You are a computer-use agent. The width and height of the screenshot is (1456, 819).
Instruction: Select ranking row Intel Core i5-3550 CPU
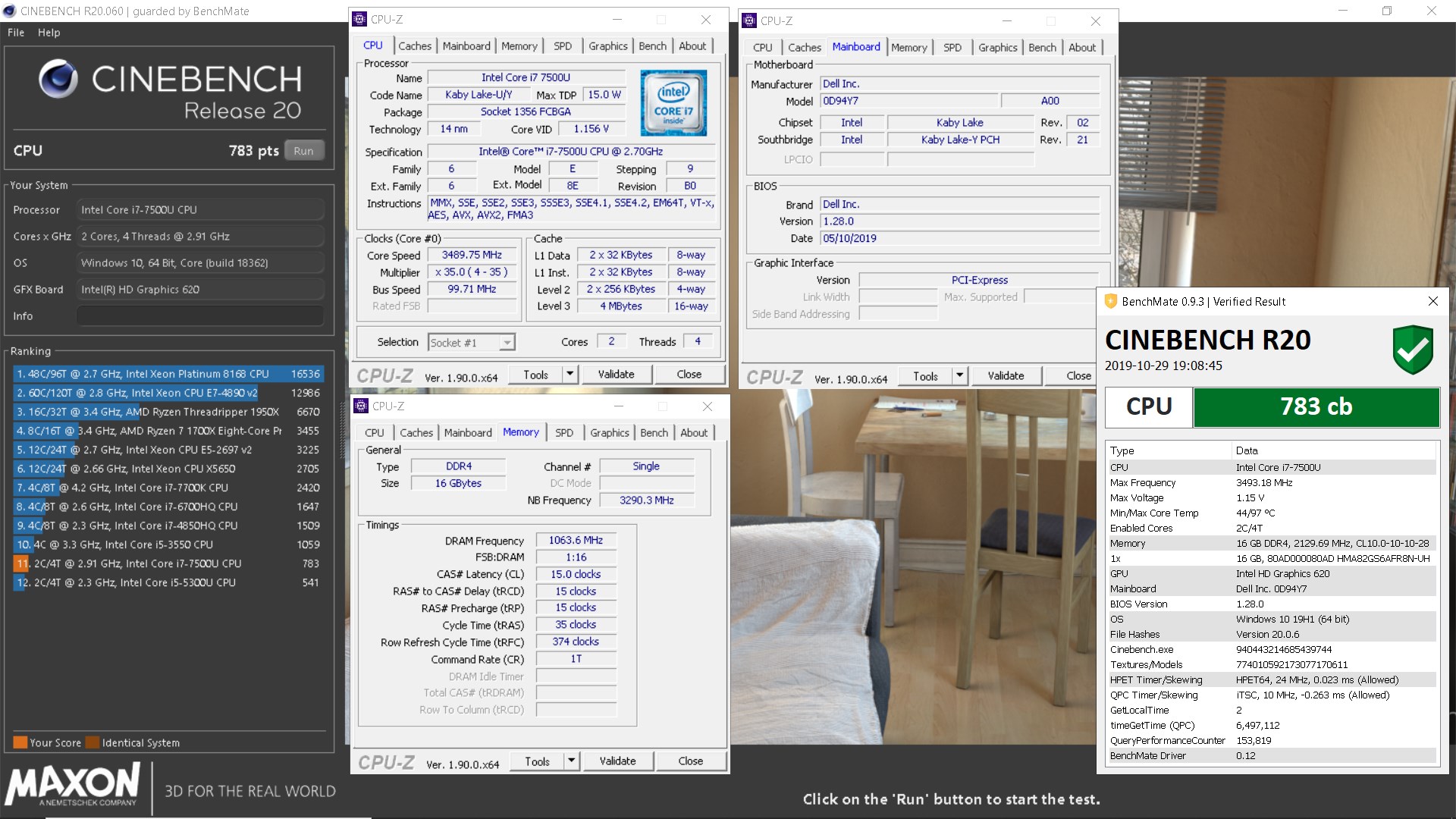click(168, 544)
